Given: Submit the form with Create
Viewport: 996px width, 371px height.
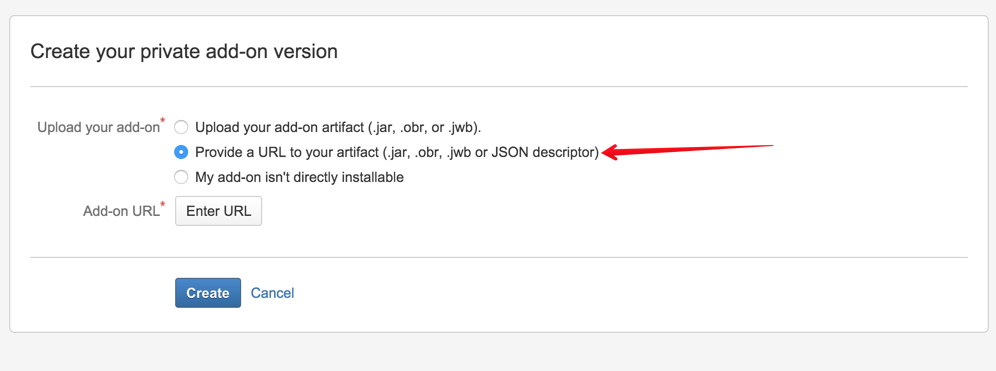Looking at the screenshot, I should coord(208,293).
